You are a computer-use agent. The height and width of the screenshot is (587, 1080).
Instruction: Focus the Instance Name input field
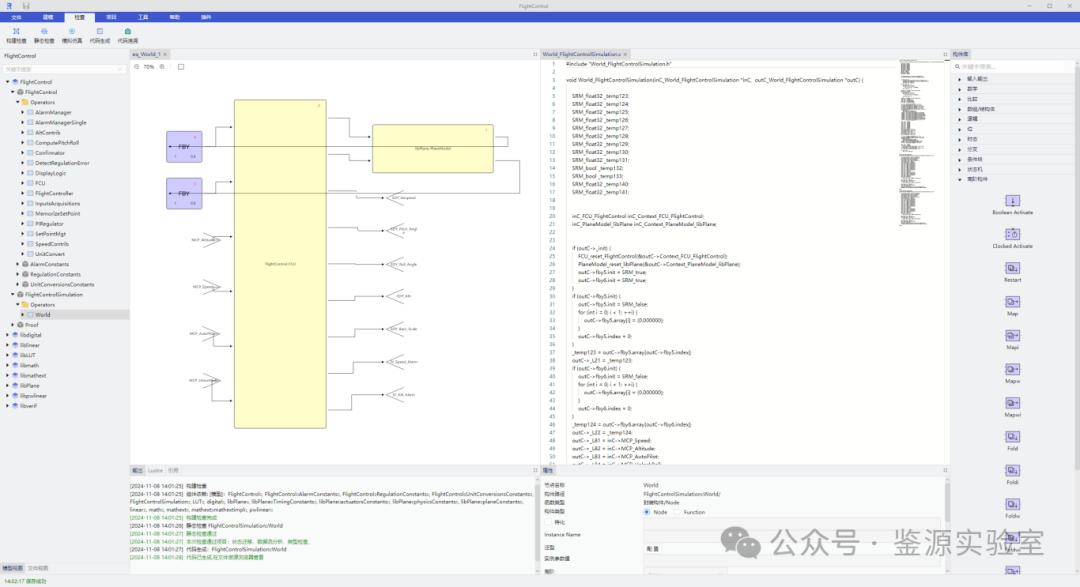click(x=791, y=535)
